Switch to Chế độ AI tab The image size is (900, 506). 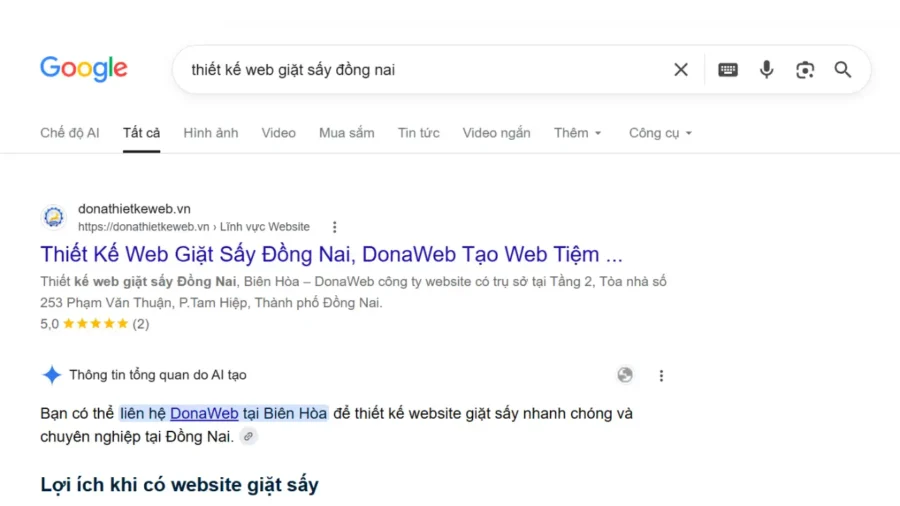[x=69, y=133]
